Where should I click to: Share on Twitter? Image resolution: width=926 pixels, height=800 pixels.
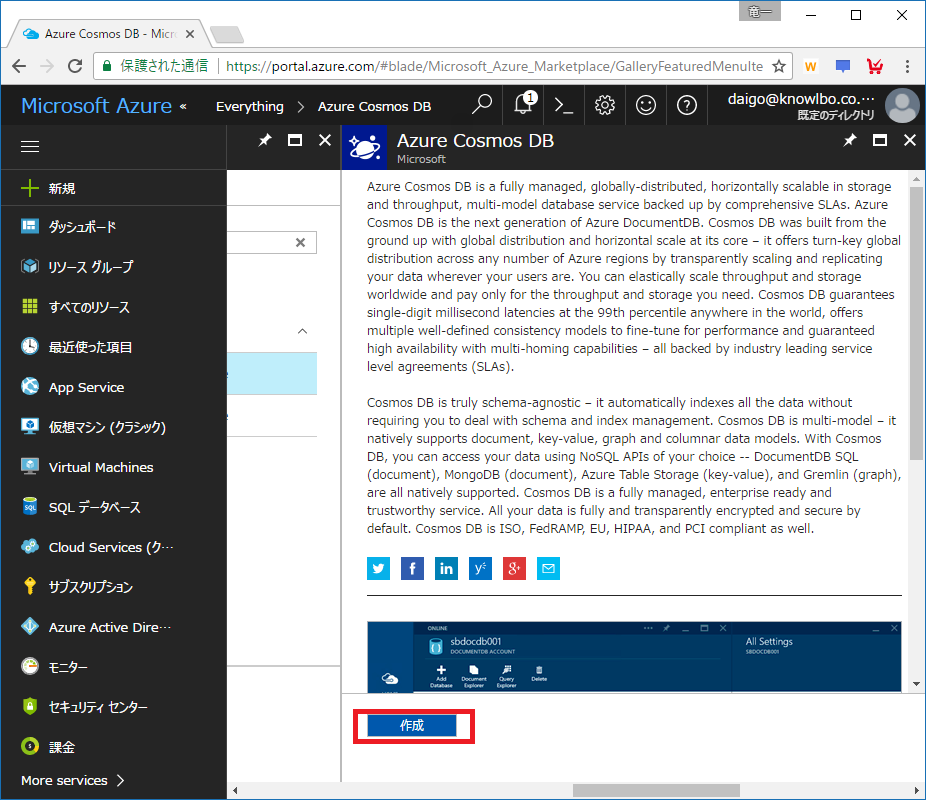pos(379,569)
